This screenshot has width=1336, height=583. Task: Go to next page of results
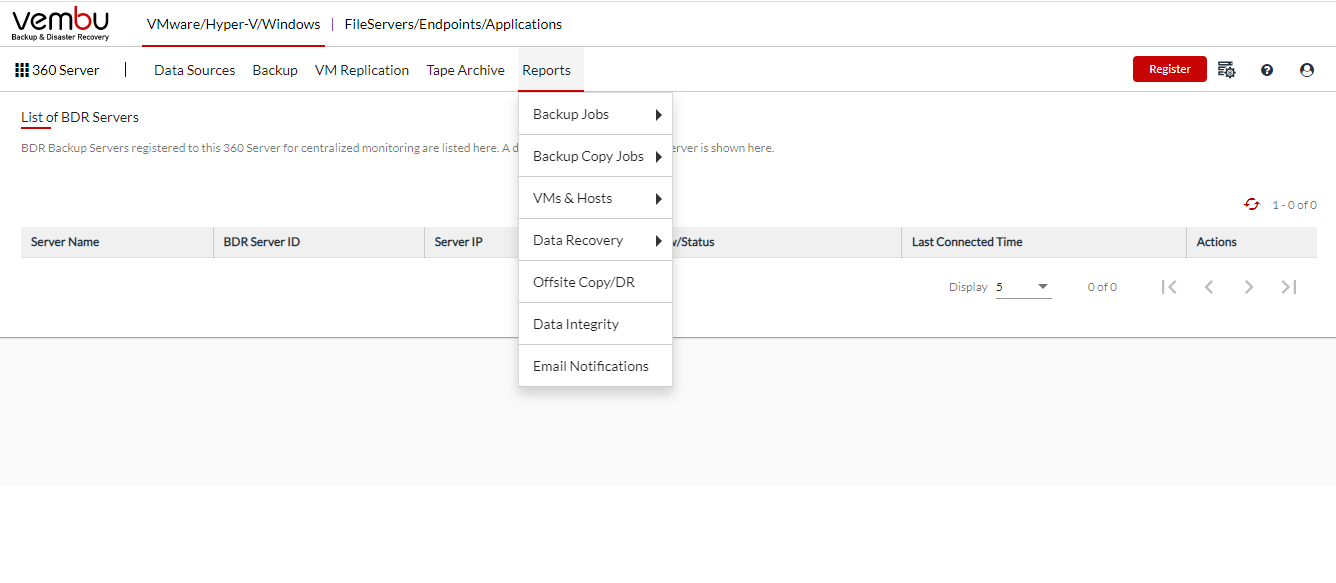[x=1249, y=287]
